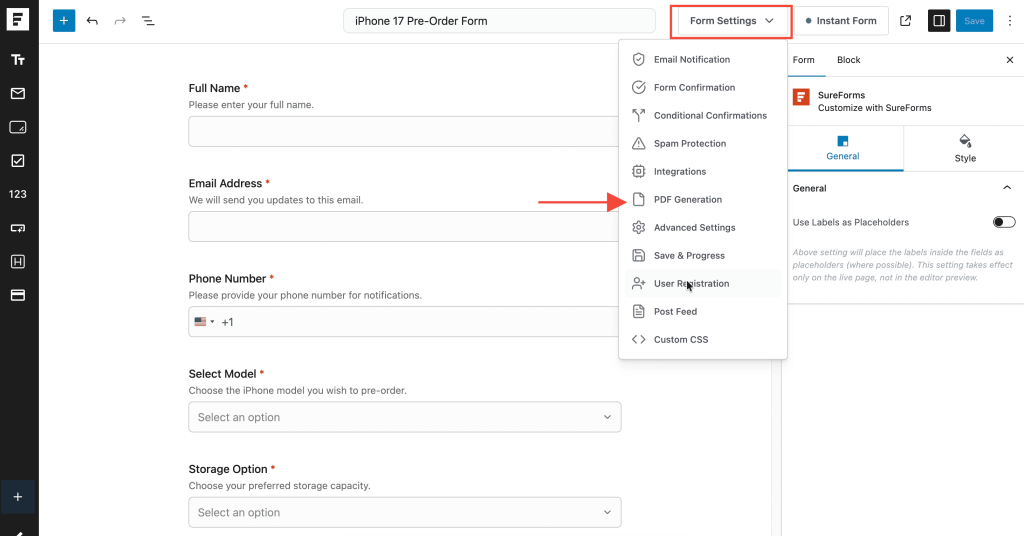Save the form

point(974,21)
